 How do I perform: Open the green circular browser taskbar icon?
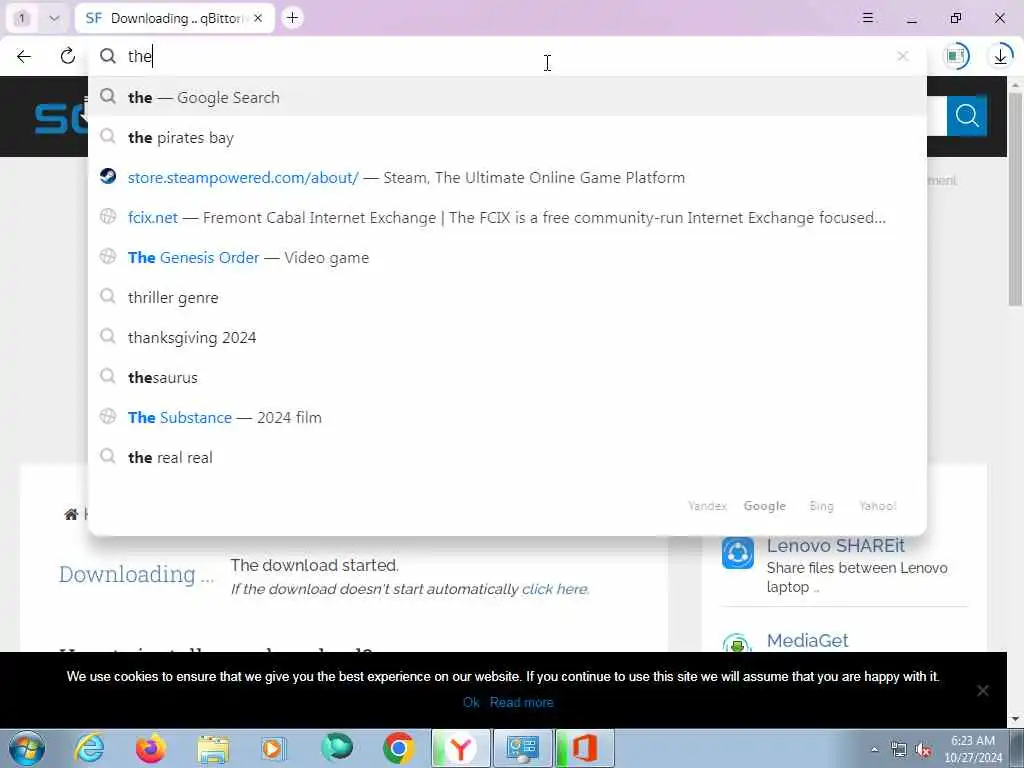tap(337, 748)
